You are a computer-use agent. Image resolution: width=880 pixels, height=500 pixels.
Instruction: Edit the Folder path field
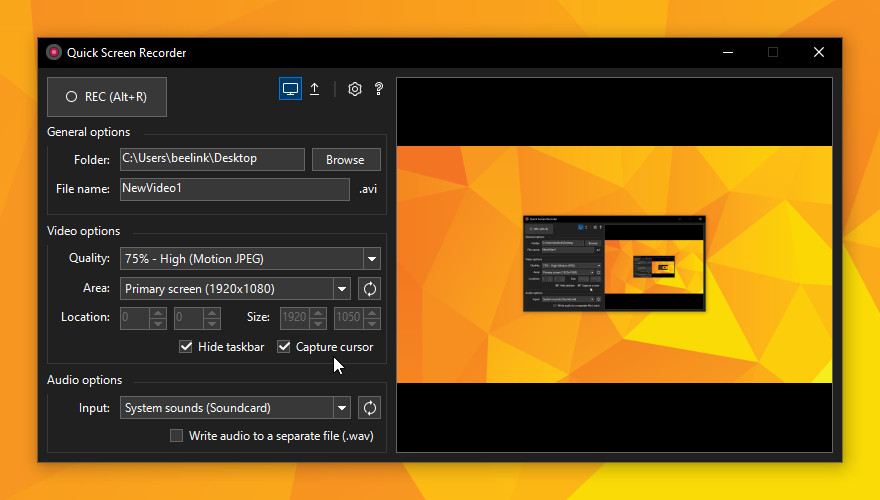coord(212,159)
